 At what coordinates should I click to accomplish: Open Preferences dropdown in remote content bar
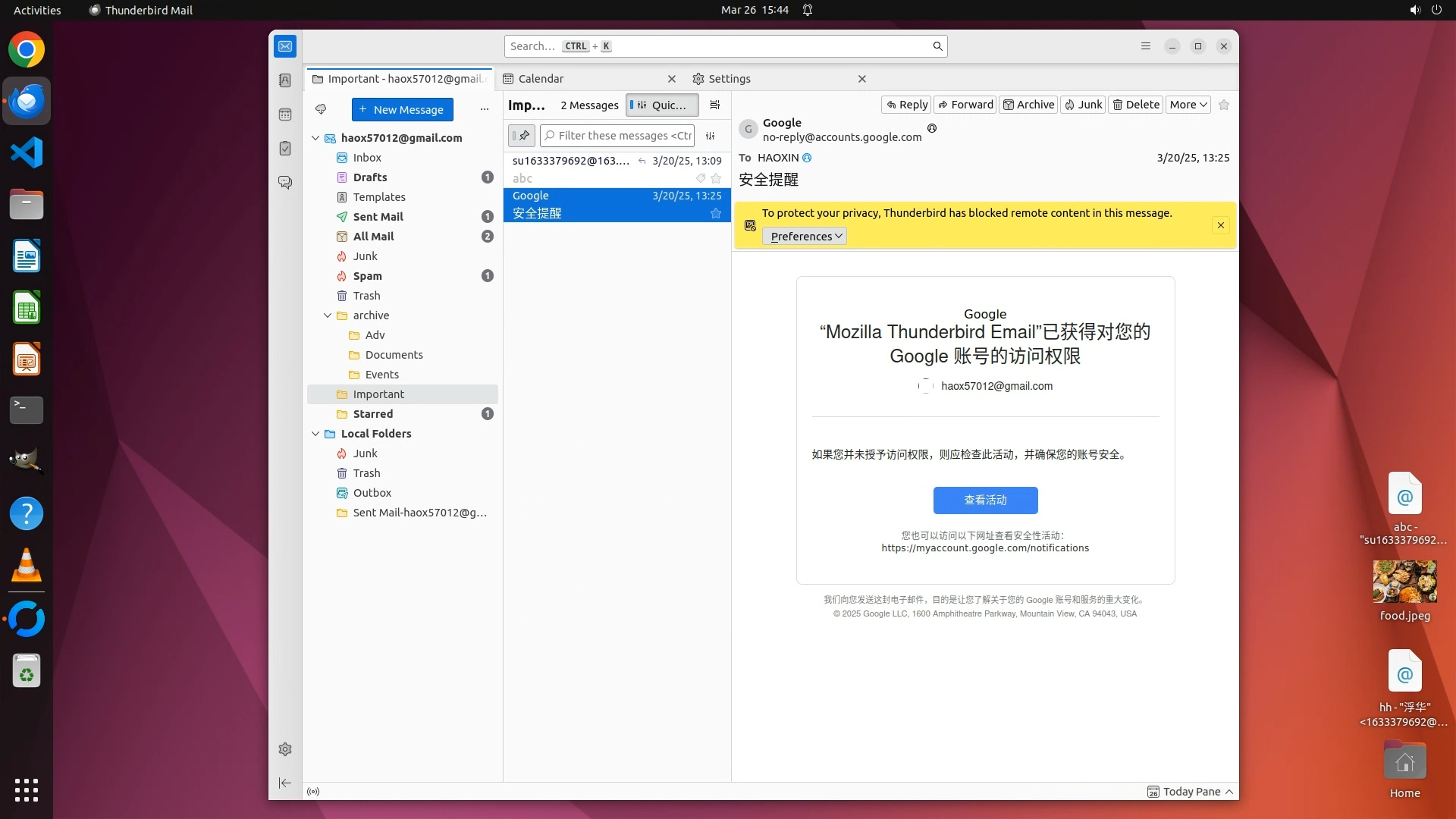(805, 237)
